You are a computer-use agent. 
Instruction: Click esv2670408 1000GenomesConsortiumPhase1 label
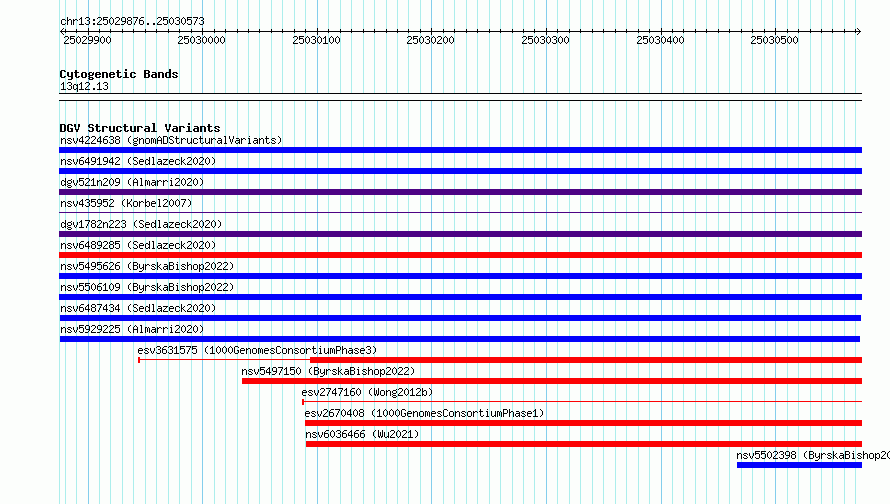[x=424, y=413]
